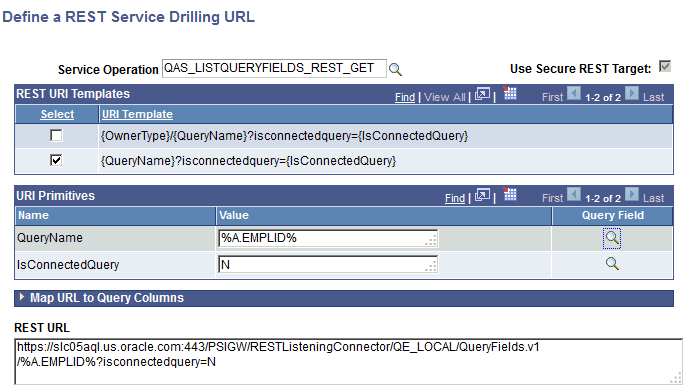
Task: Click the {OwnerType}/{QueryName} URI template text
Action: point(284,136)
